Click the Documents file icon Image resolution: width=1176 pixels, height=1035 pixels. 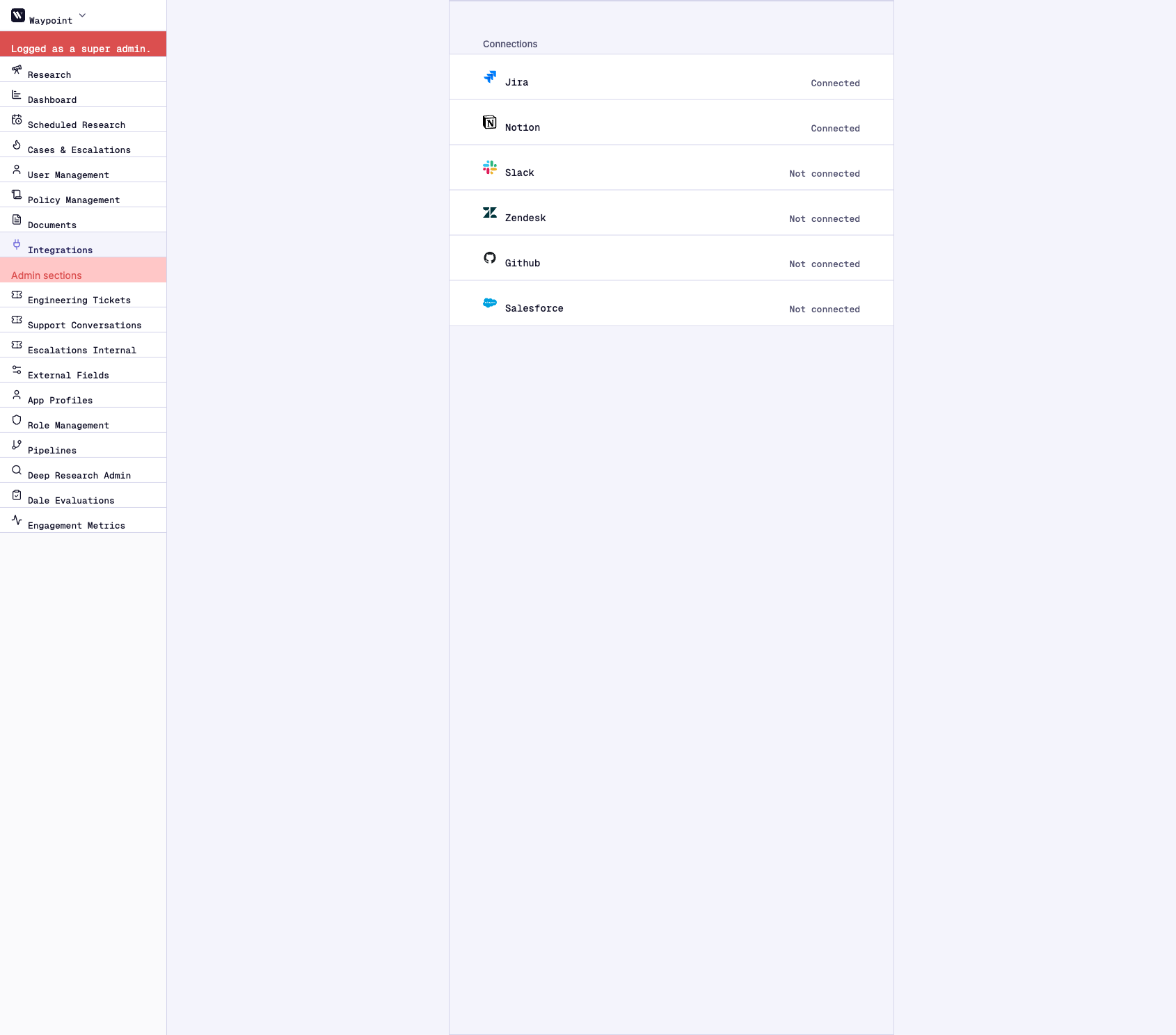point(17,220)
